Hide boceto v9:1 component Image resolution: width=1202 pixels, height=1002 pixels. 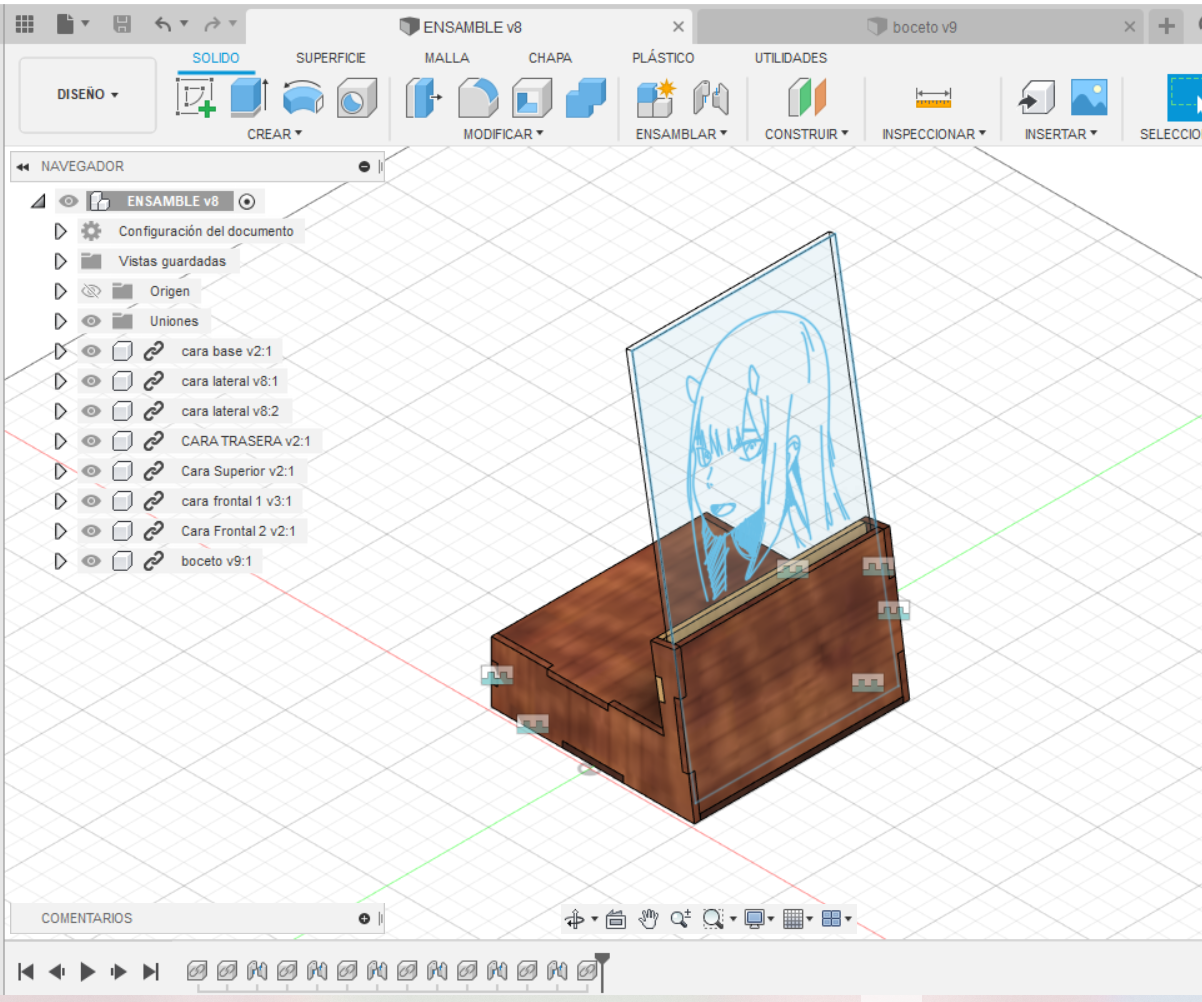click(x=91, y=561)
